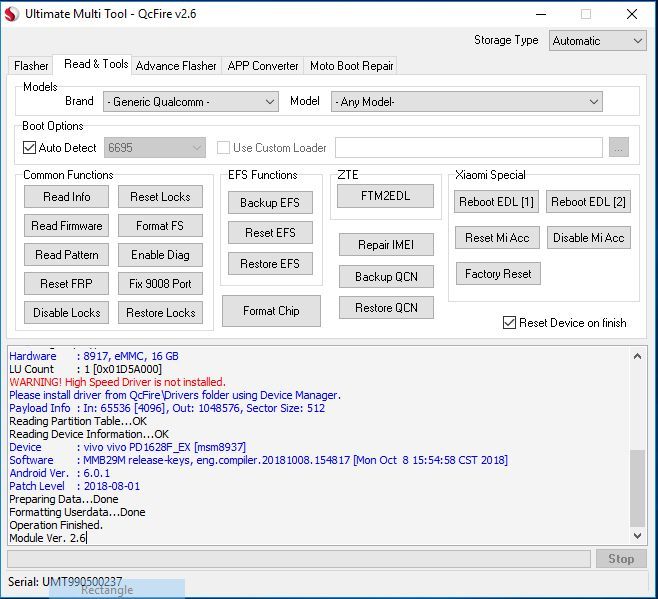This screenshot has width=658, height=599.
Task: Close the QcFire window
Action: pos(632,14)
